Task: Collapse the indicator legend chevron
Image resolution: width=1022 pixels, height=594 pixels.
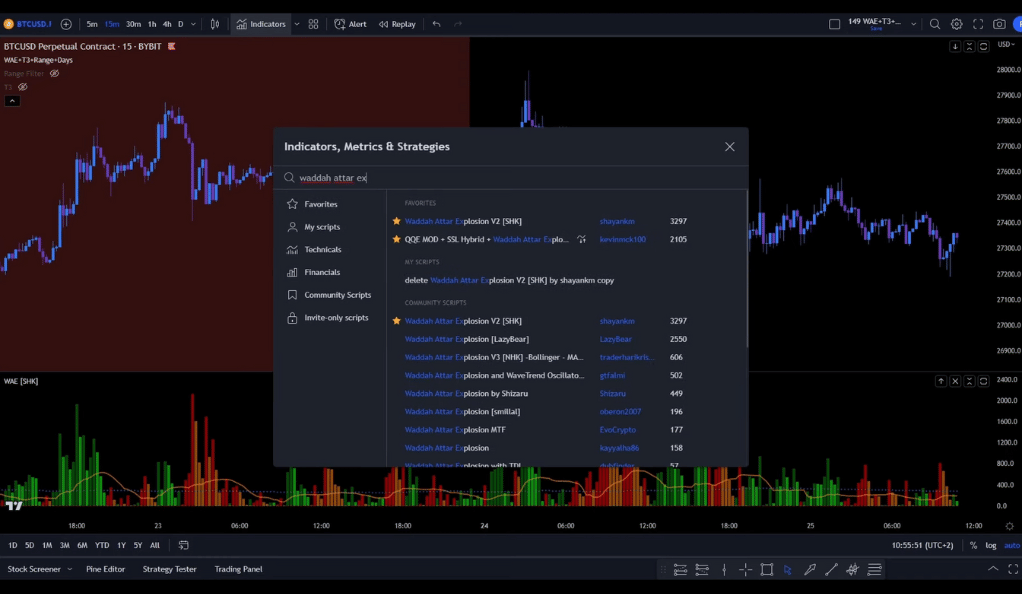Action: (12, 101)
